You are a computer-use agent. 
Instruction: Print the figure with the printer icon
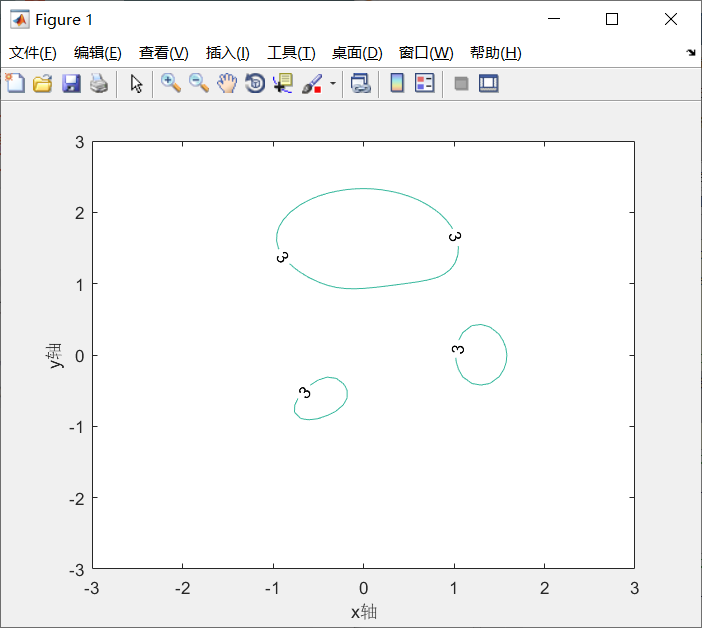coord(99,84)
